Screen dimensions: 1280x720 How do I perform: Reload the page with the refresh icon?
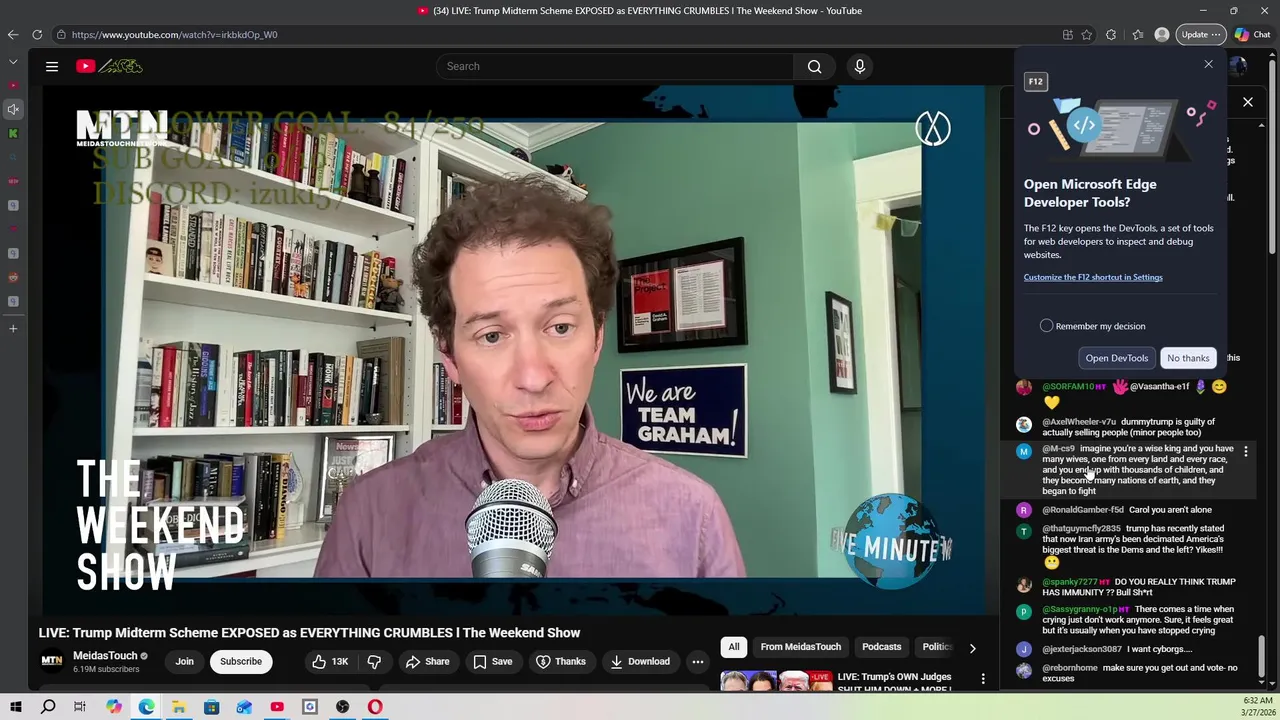37,34
